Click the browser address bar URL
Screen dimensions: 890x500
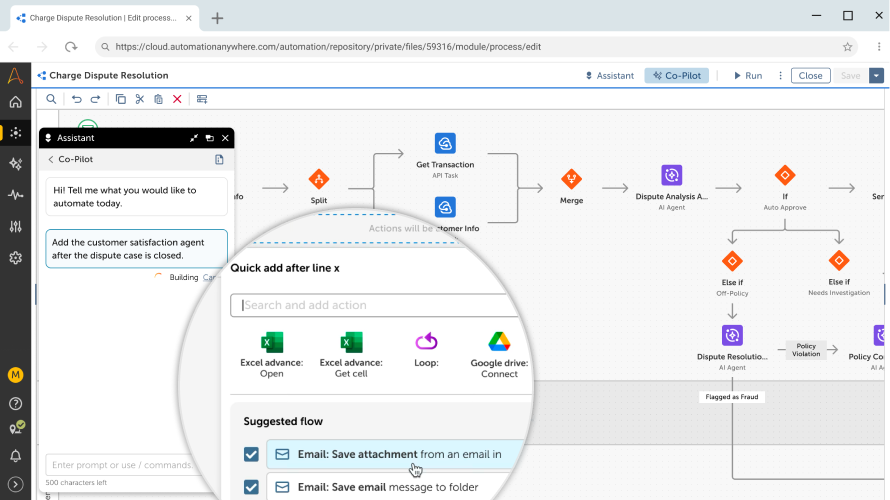(328, 47)
